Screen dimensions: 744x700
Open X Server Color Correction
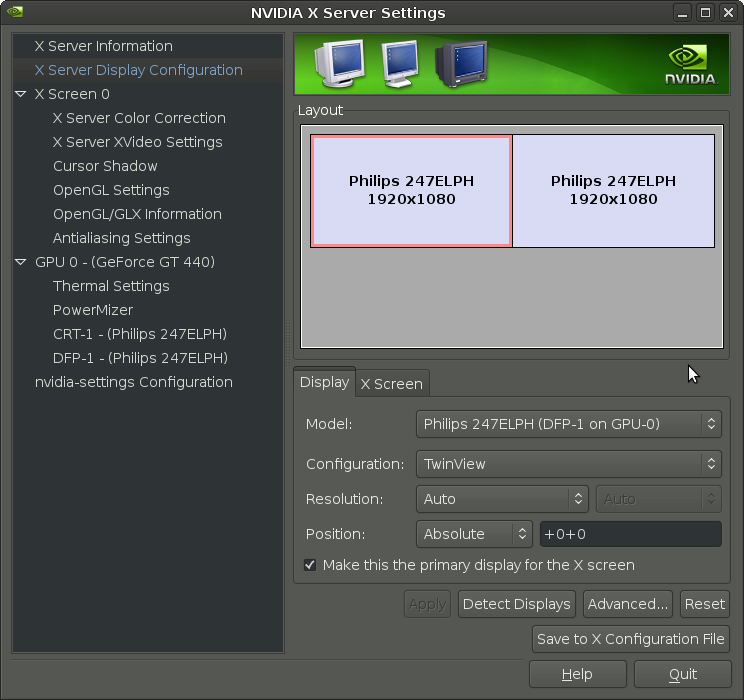point(139,118)
